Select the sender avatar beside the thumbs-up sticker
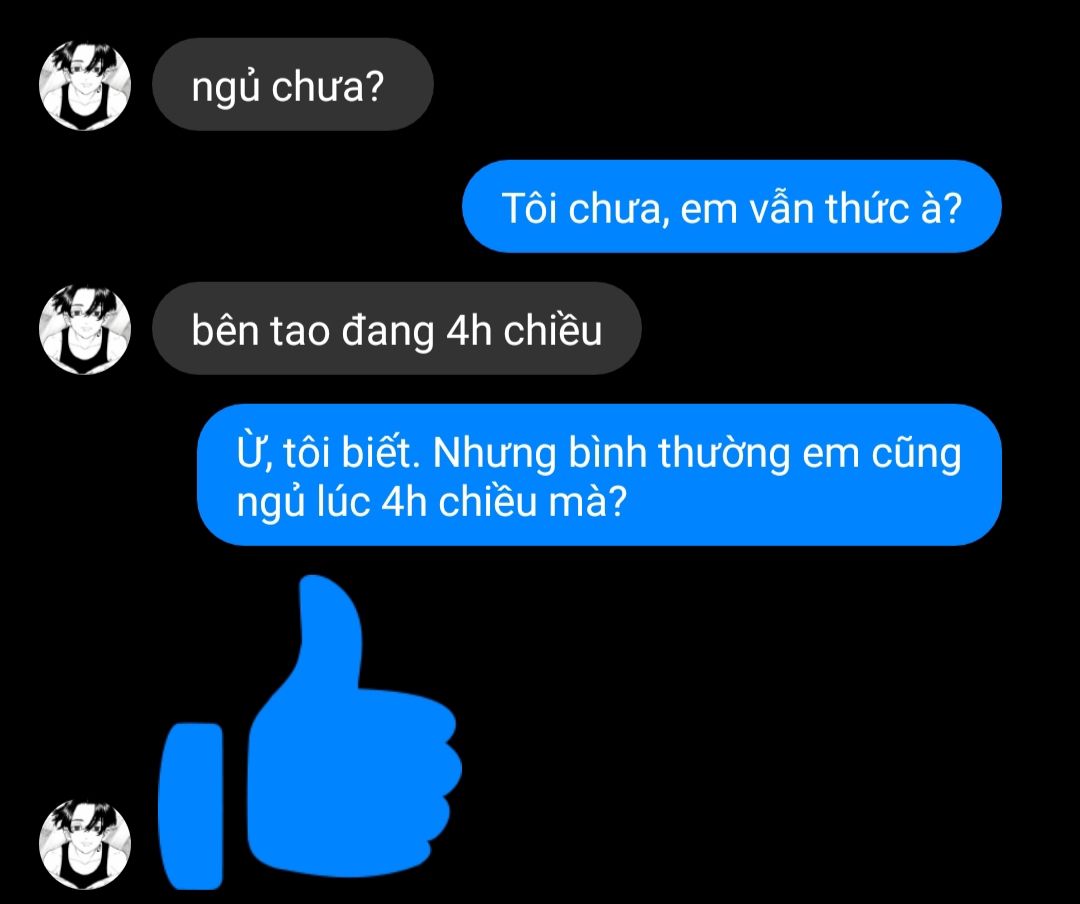Viewport: 1080px width, 904px height. 85,845
